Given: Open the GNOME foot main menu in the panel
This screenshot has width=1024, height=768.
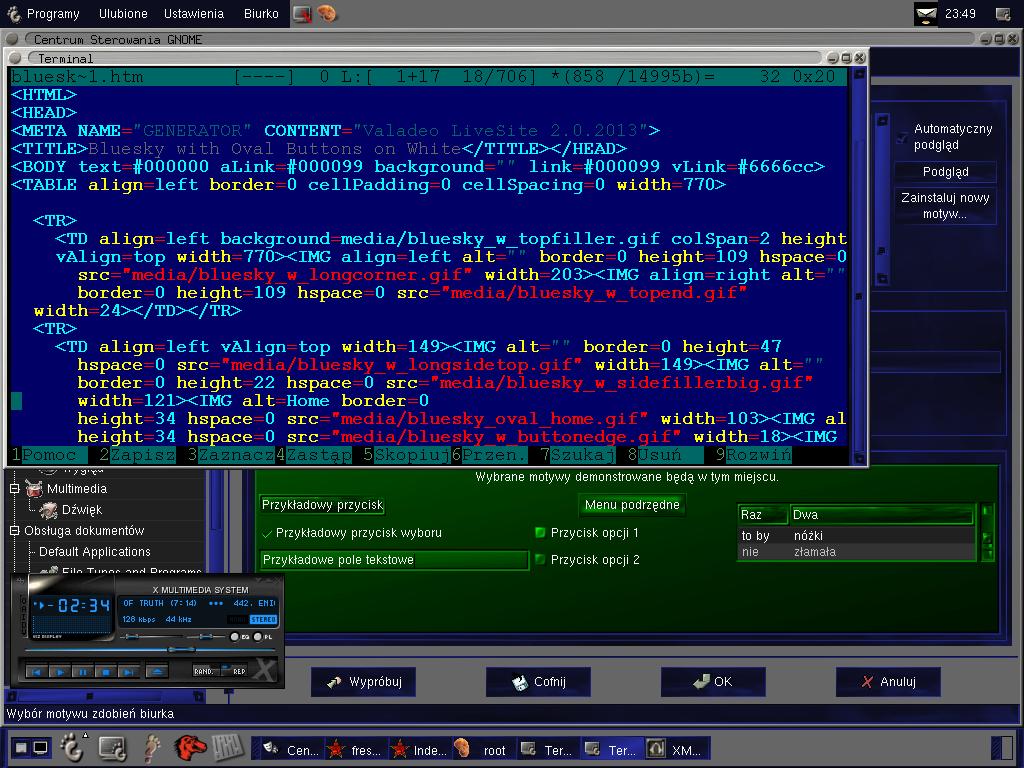Looking at the screenshot, I should click(x=72, y=747).
